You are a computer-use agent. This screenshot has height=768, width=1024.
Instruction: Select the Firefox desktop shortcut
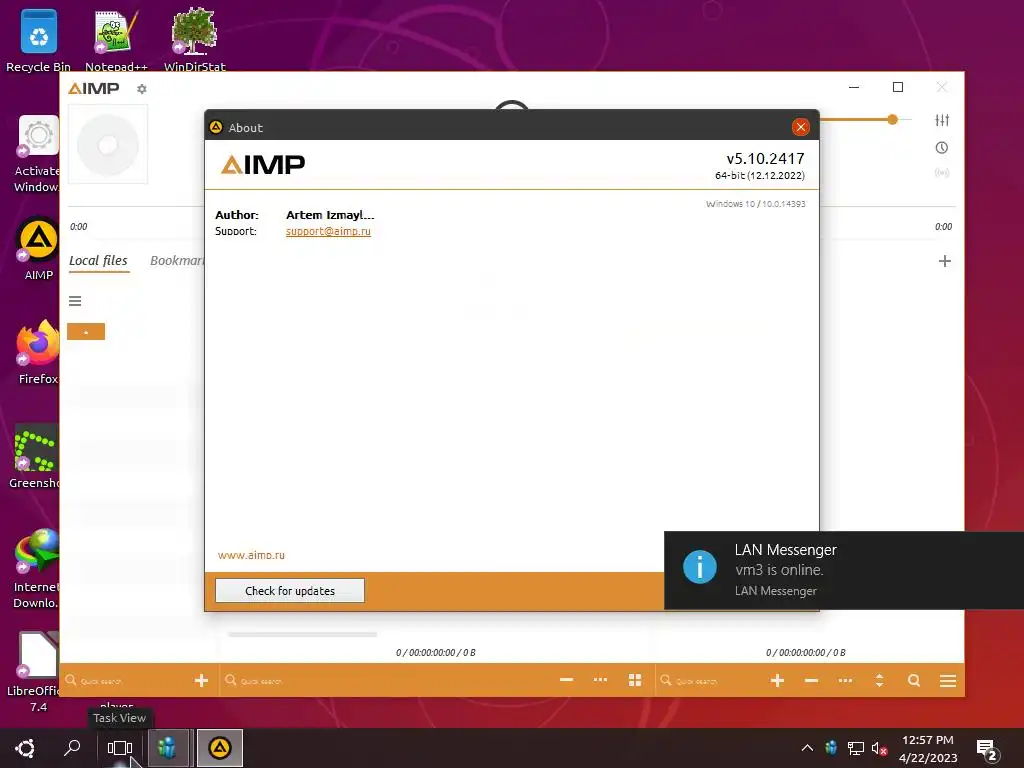tap(38, 353)
